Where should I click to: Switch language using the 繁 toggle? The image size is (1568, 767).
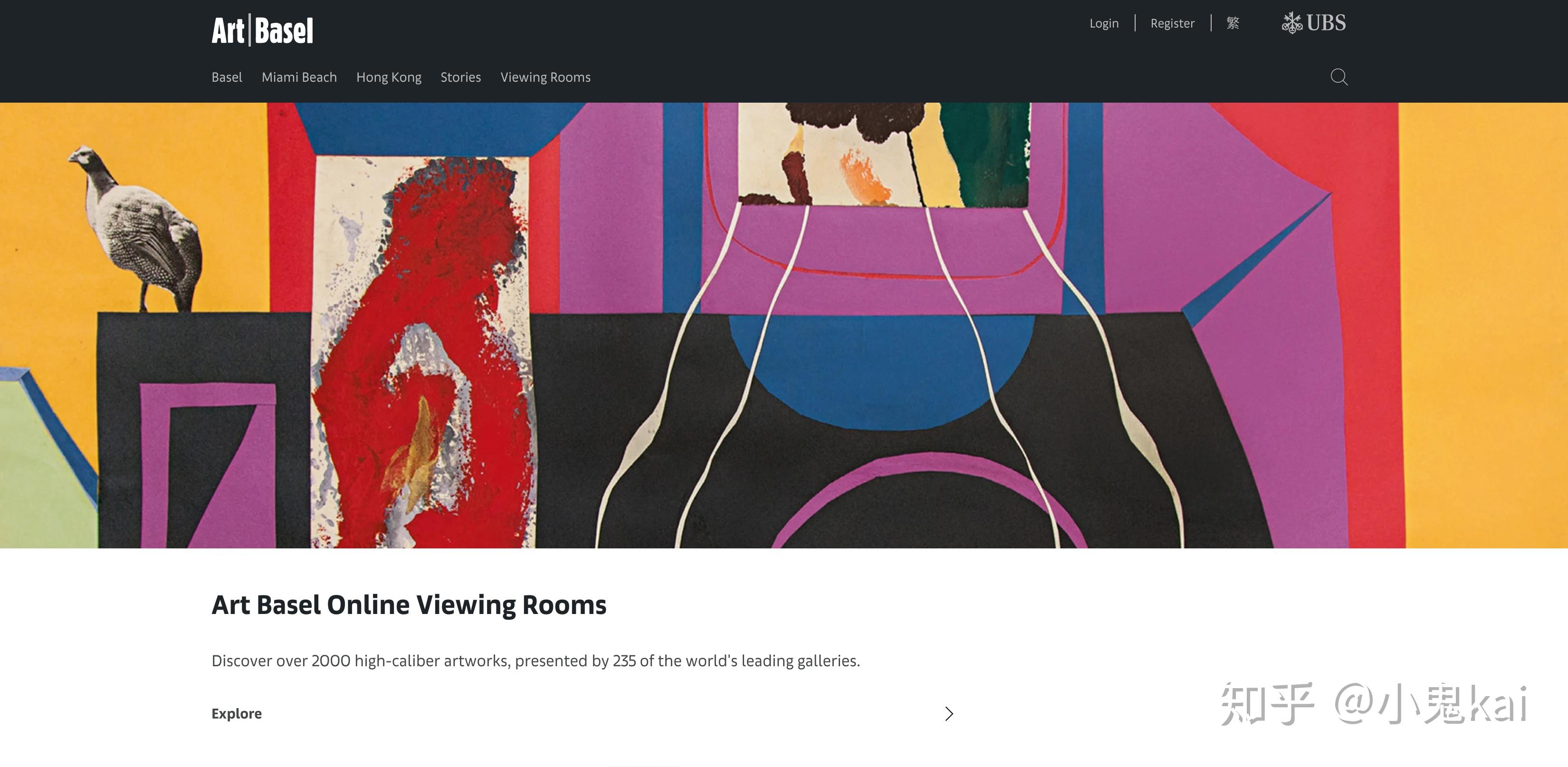[x=1233, y=23]
